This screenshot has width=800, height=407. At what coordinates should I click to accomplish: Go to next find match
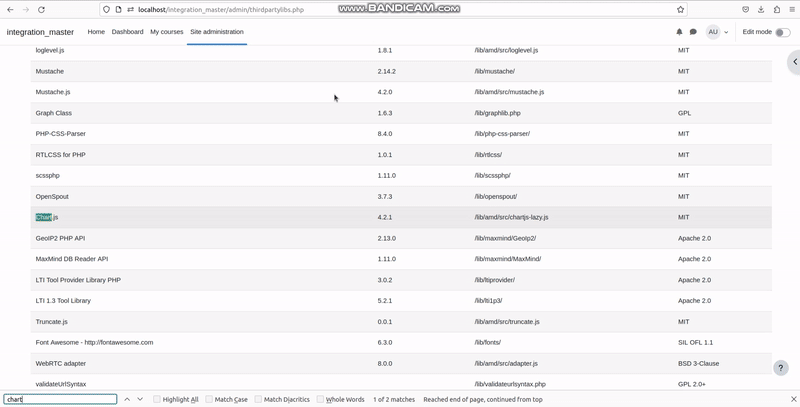click(140, 399)
